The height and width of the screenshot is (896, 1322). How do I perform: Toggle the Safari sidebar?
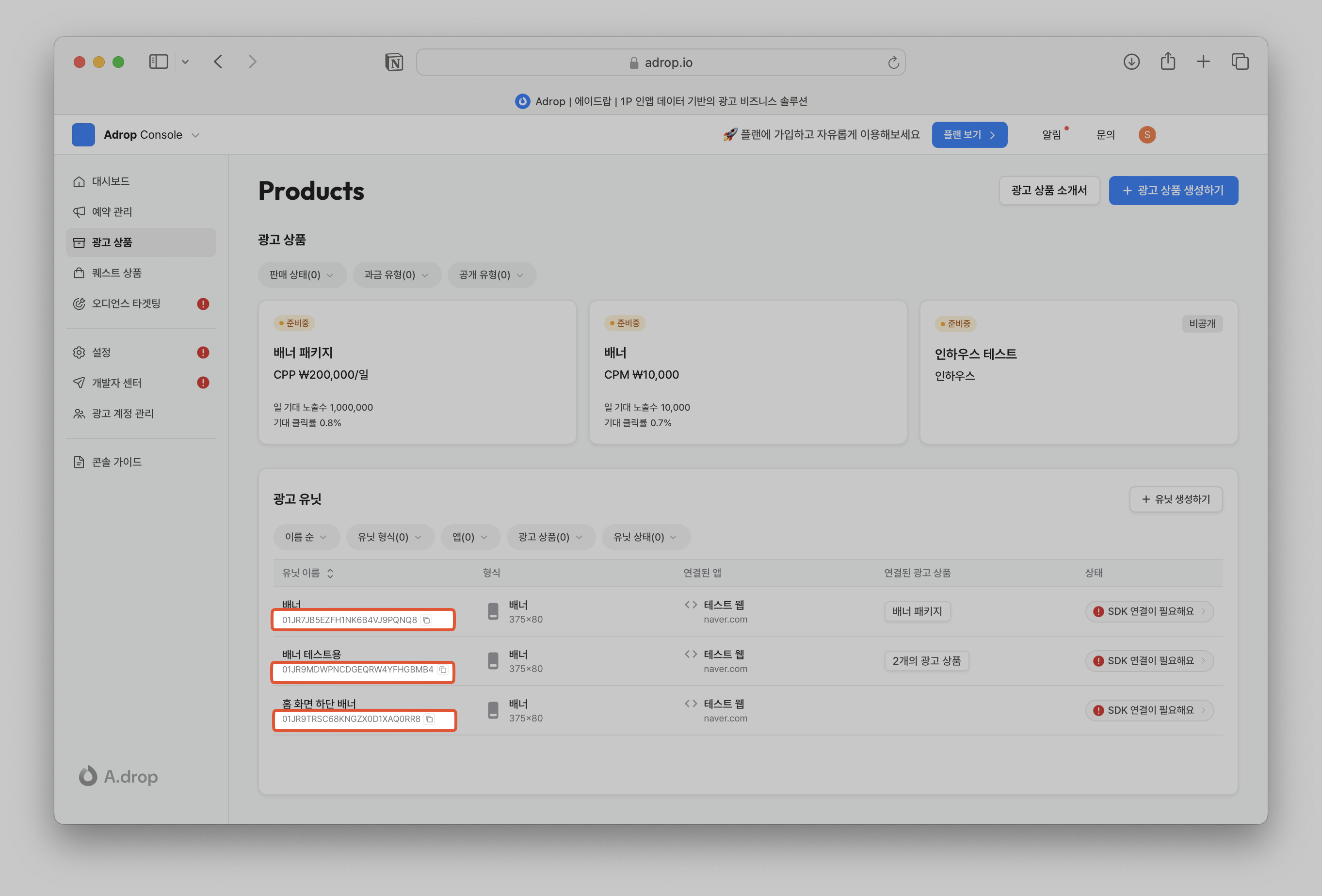(x=158, y=62)
